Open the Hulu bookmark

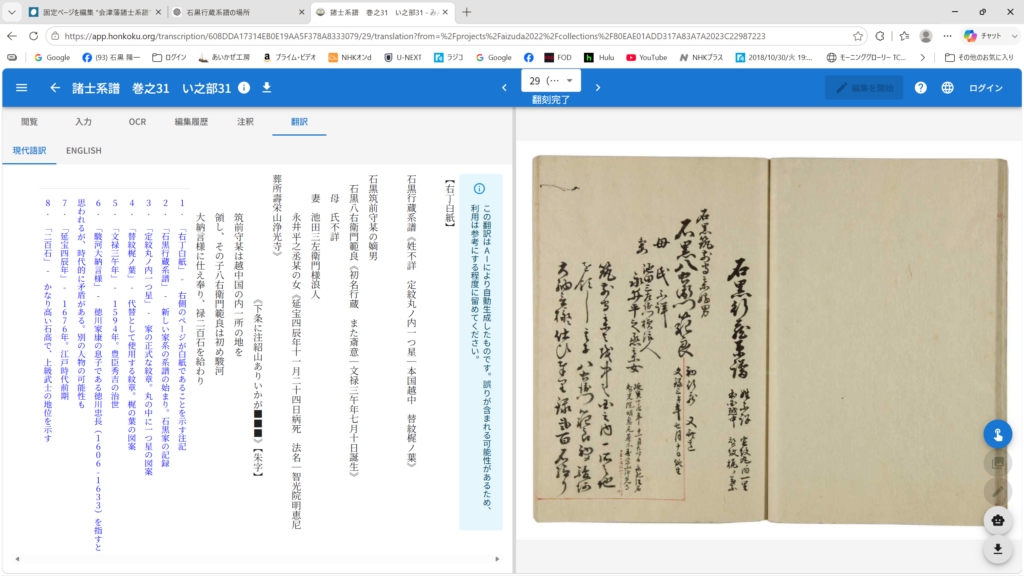599,57
